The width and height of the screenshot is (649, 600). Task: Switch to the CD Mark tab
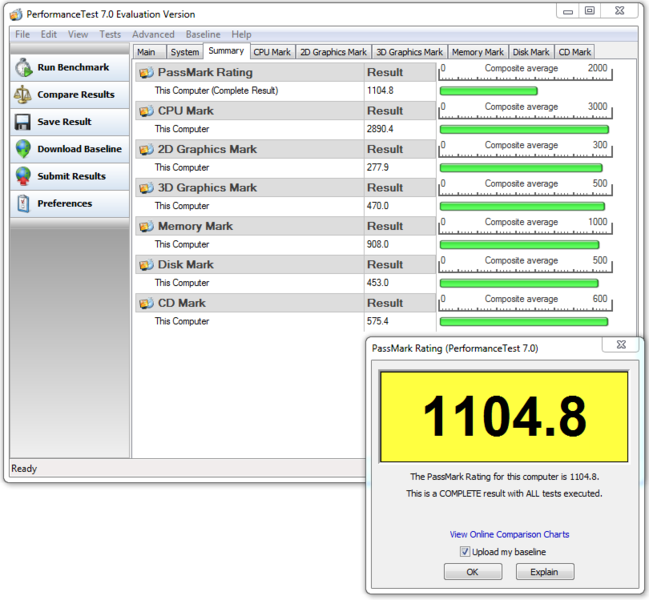(574, 52)
